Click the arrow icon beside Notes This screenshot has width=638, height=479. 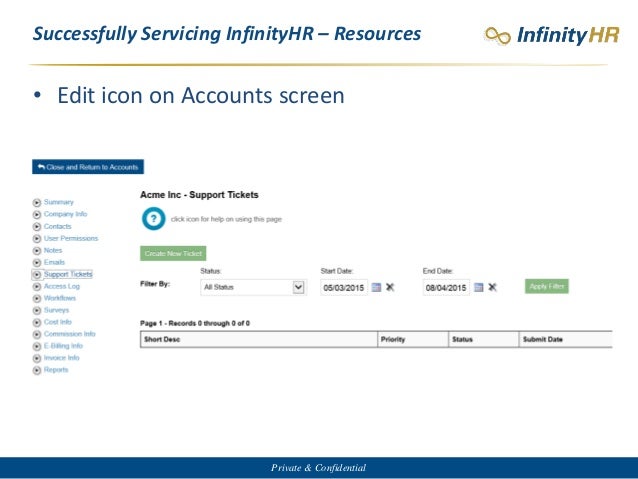point(37,250)
